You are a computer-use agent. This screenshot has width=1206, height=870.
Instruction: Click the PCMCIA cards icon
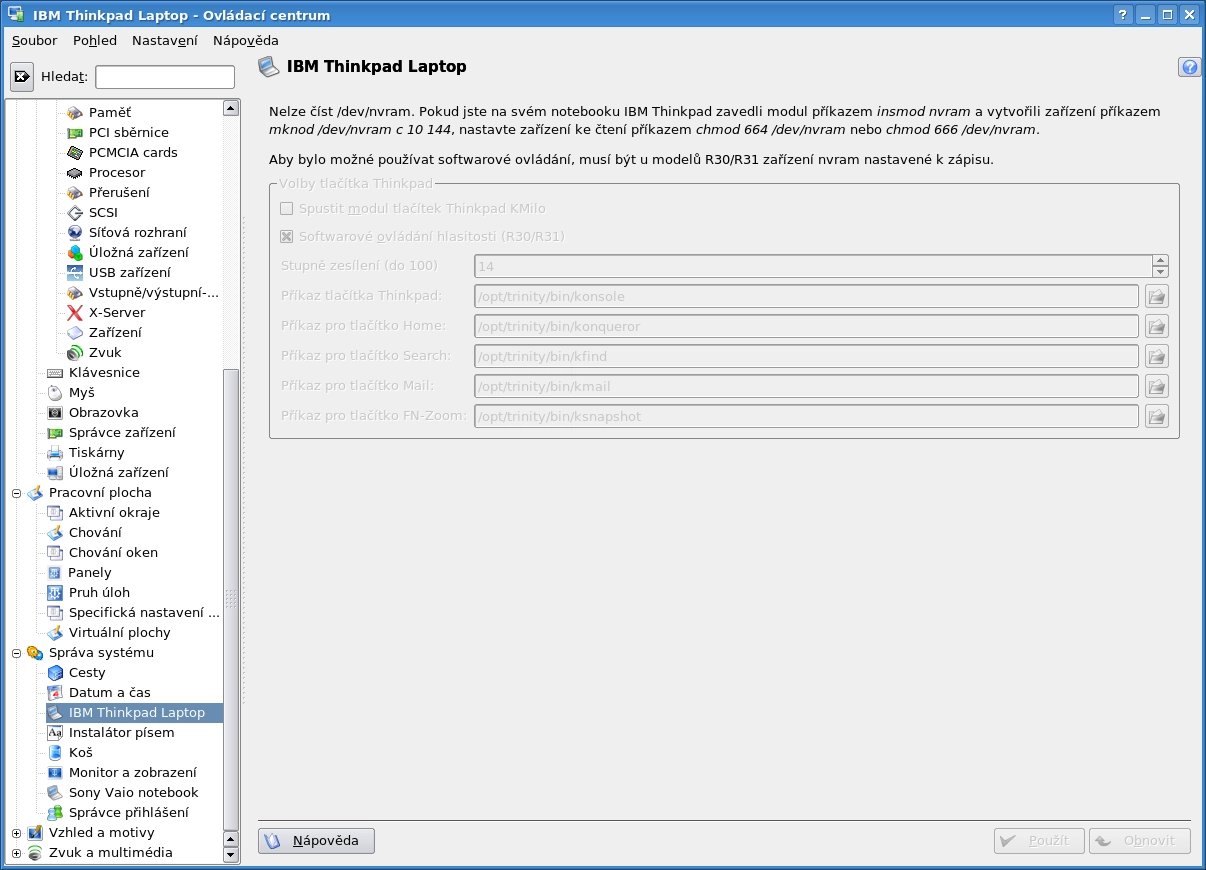(75, 153)
